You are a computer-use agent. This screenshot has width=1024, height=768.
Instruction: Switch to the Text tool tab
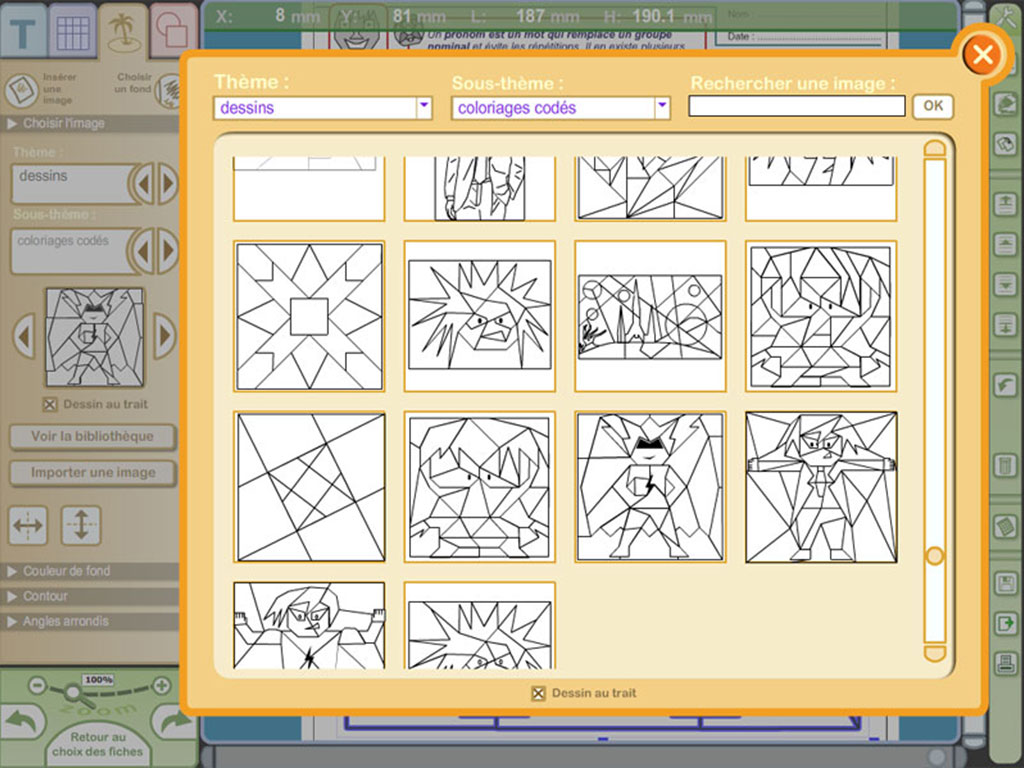[x=23, y=32]
